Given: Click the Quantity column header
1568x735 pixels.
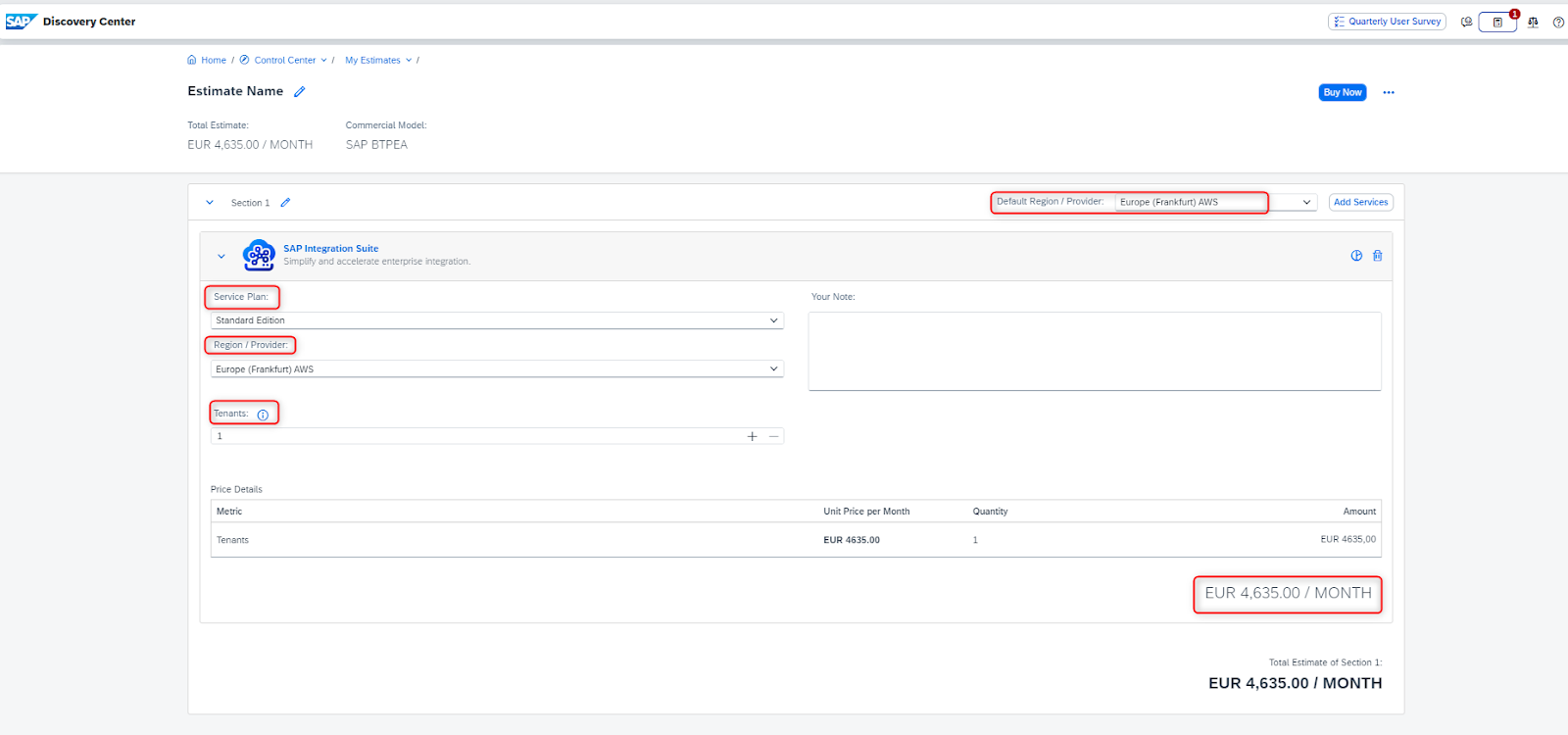Looking at the screenshot, I should point(990,512).
